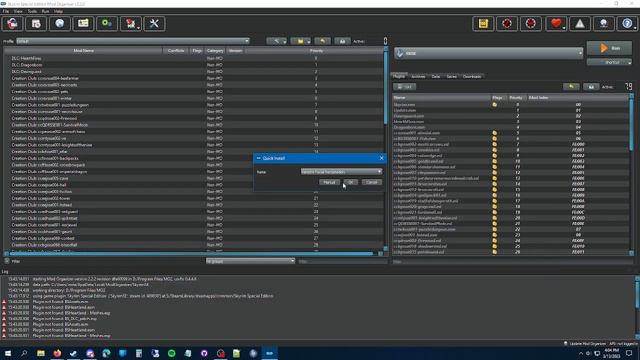The image size is (640, 360).
Task: Click the mod list filter text field
Action: point(342,261)
